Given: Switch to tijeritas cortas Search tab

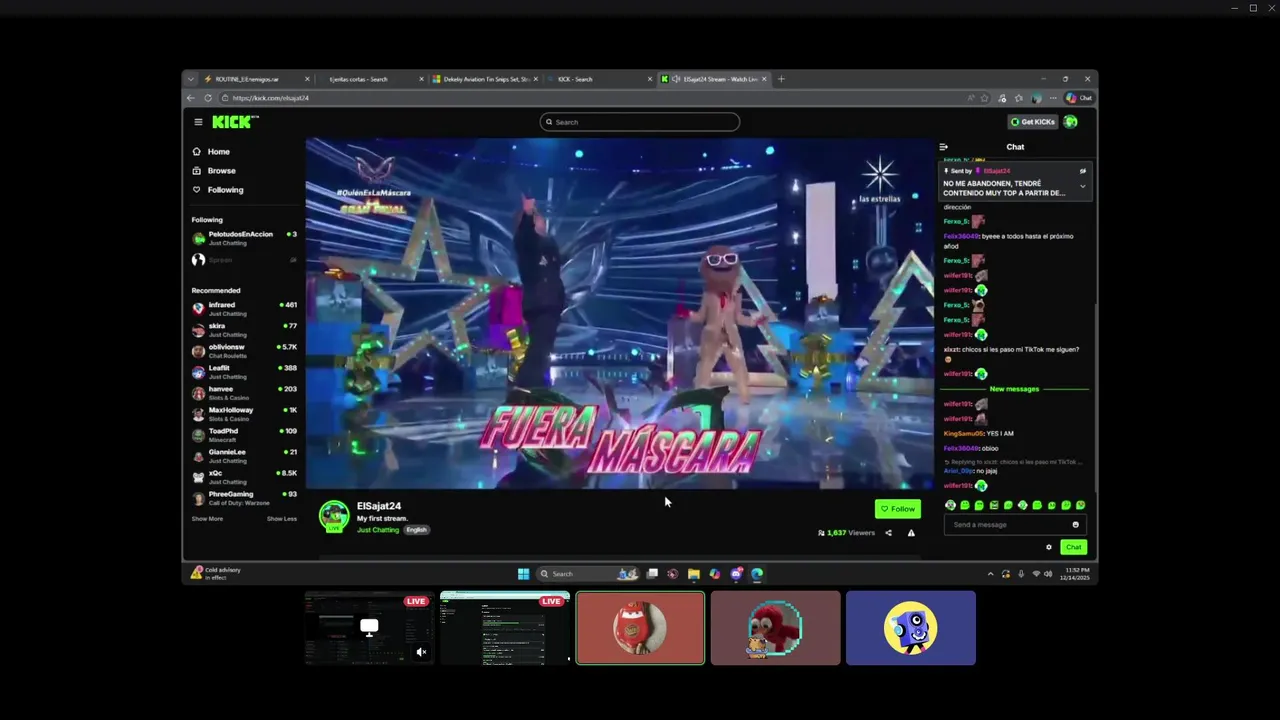Looking at the screenshot, I should (370, 79).
